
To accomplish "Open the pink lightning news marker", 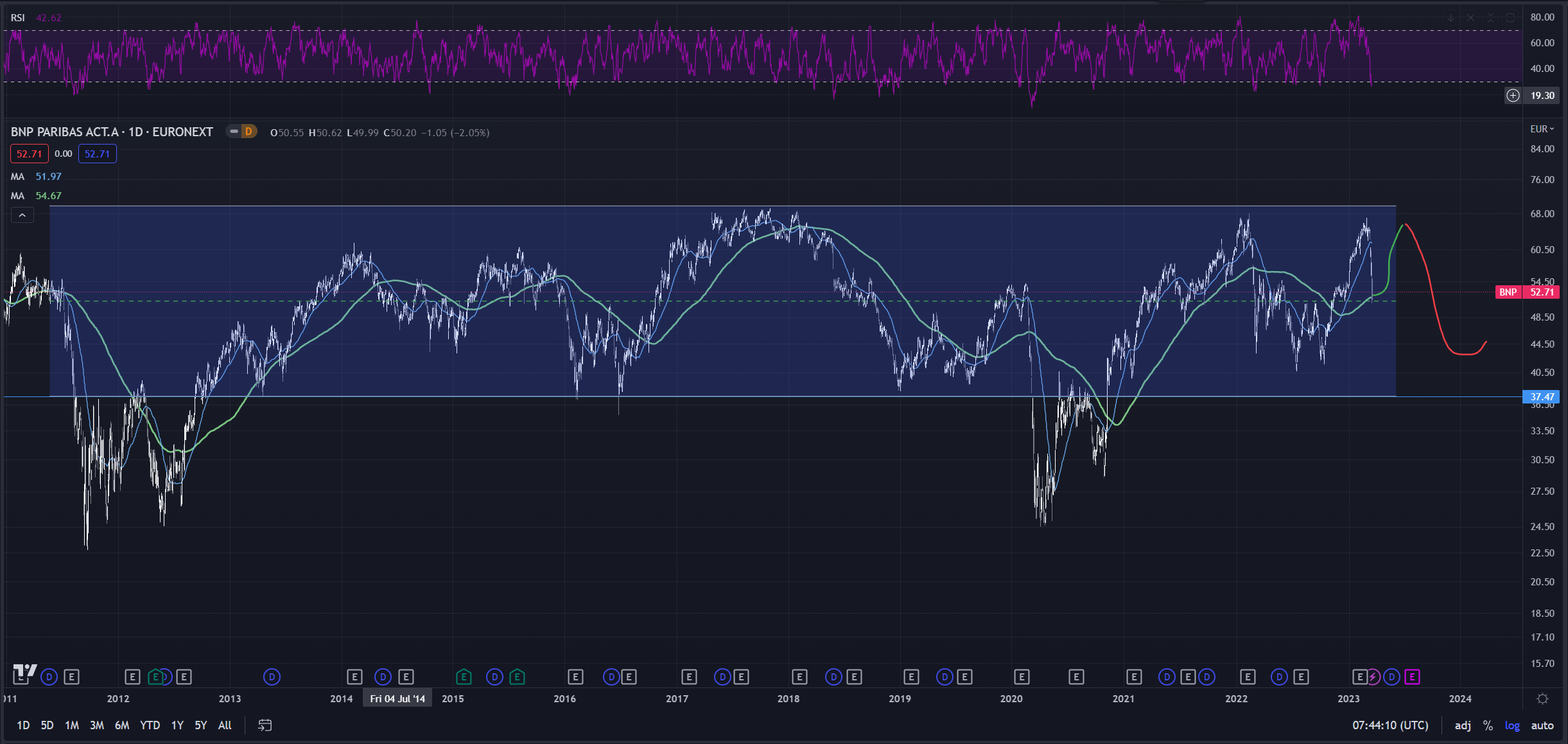I will [1373, 677].
